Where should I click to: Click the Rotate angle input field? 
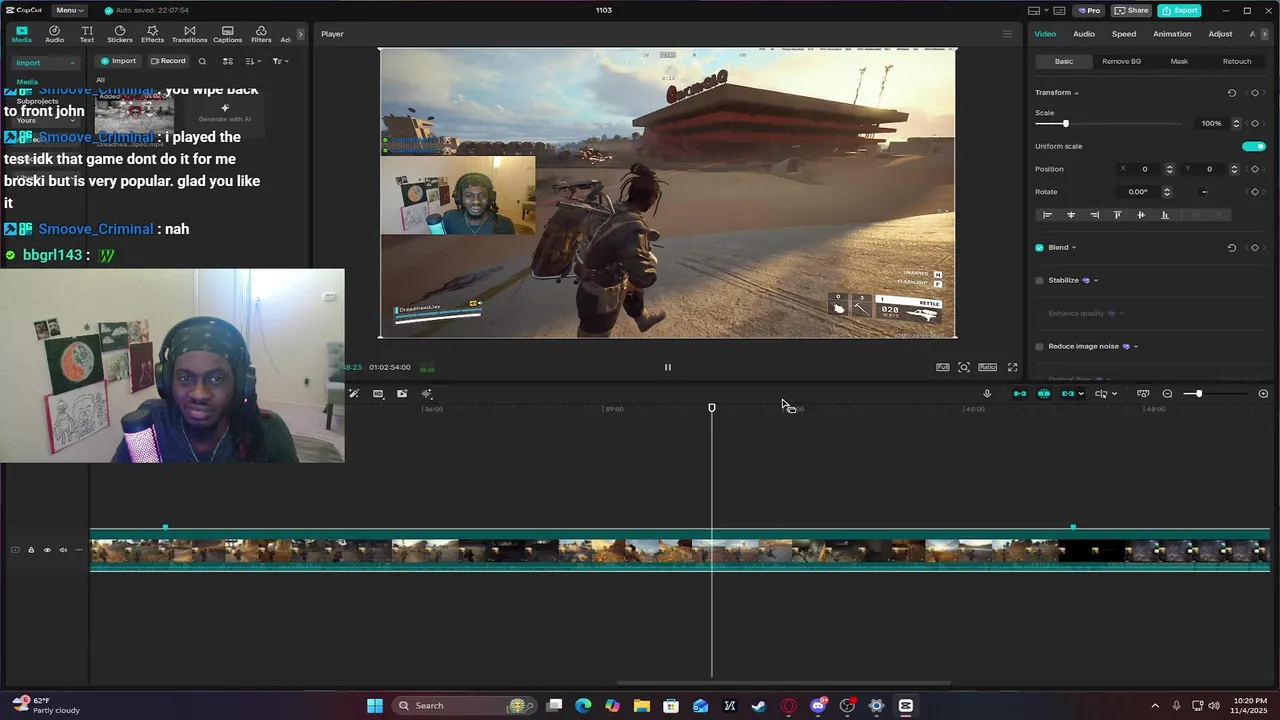click(x=1140, y=192)
